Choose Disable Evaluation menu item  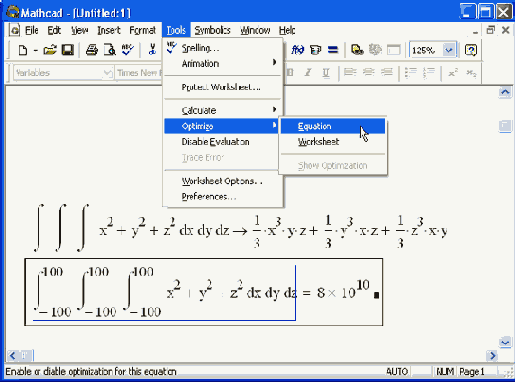point(222,142)
